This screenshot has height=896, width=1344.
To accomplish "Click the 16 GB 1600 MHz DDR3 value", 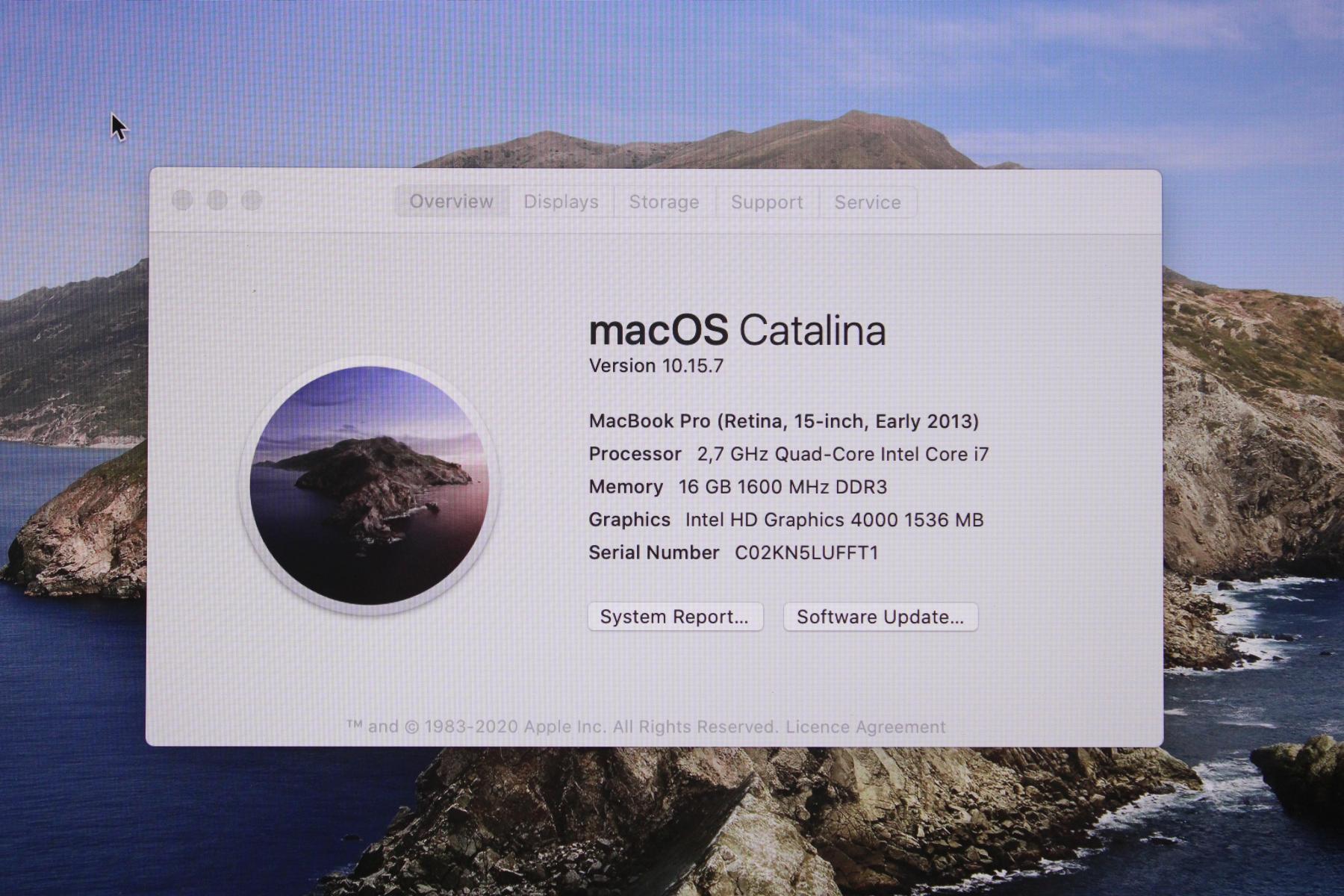I will tap(783, 487).
